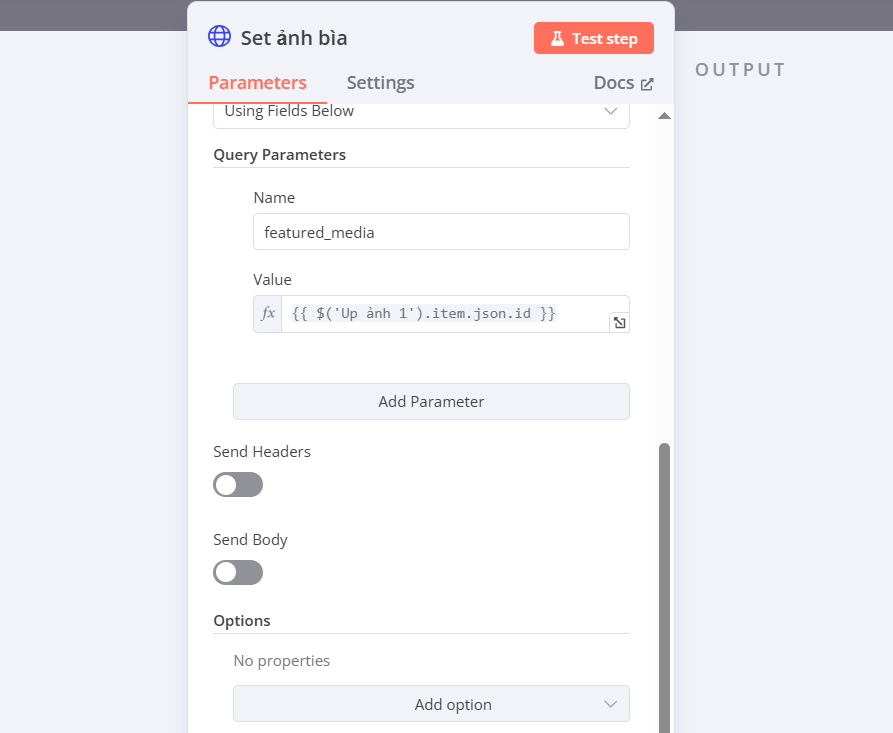
Task: Expand the Add option dropdown
Action: click(431, 704)
